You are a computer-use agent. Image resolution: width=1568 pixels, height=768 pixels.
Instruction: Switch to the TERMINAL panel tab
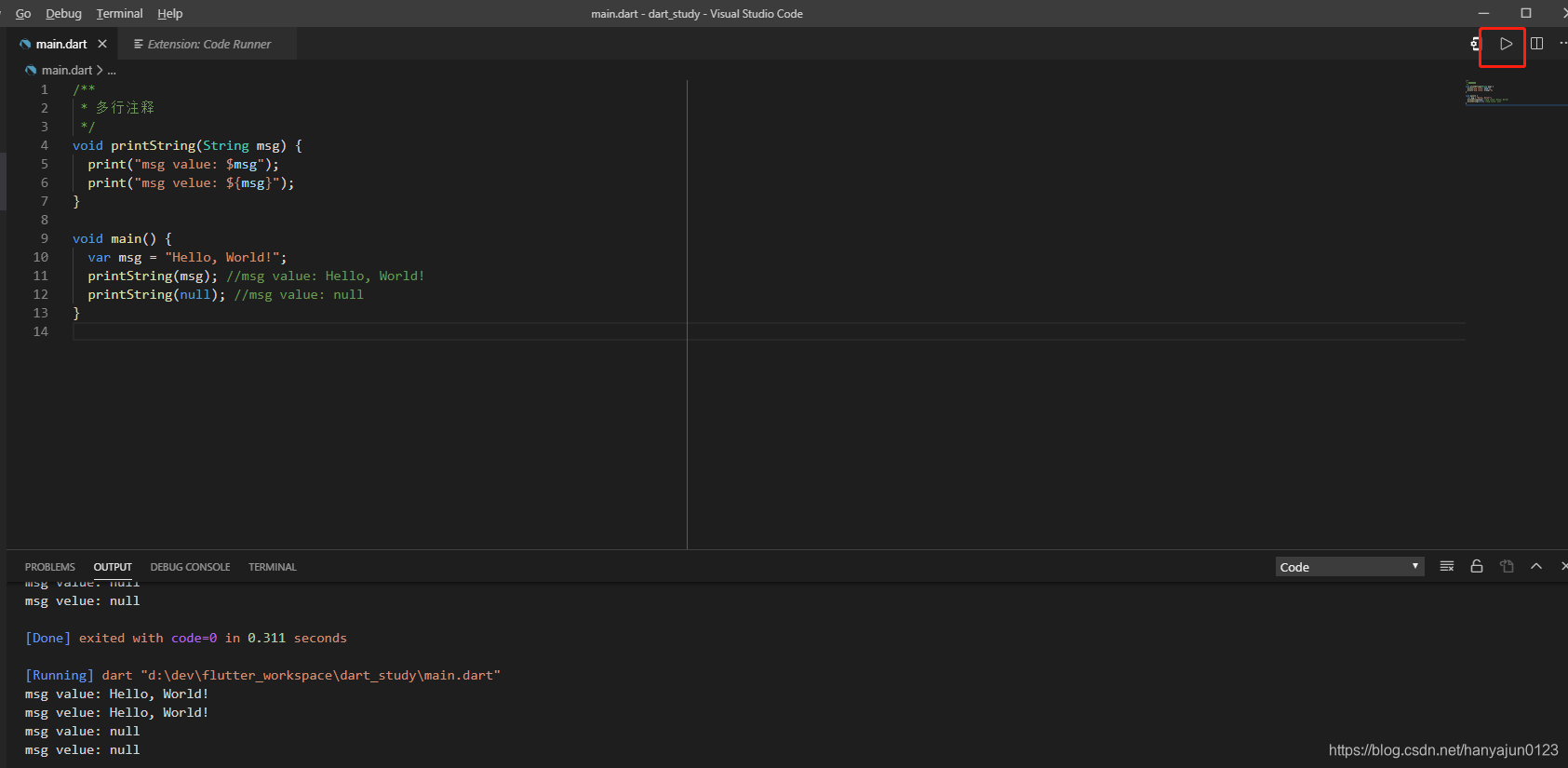(272, 567)
